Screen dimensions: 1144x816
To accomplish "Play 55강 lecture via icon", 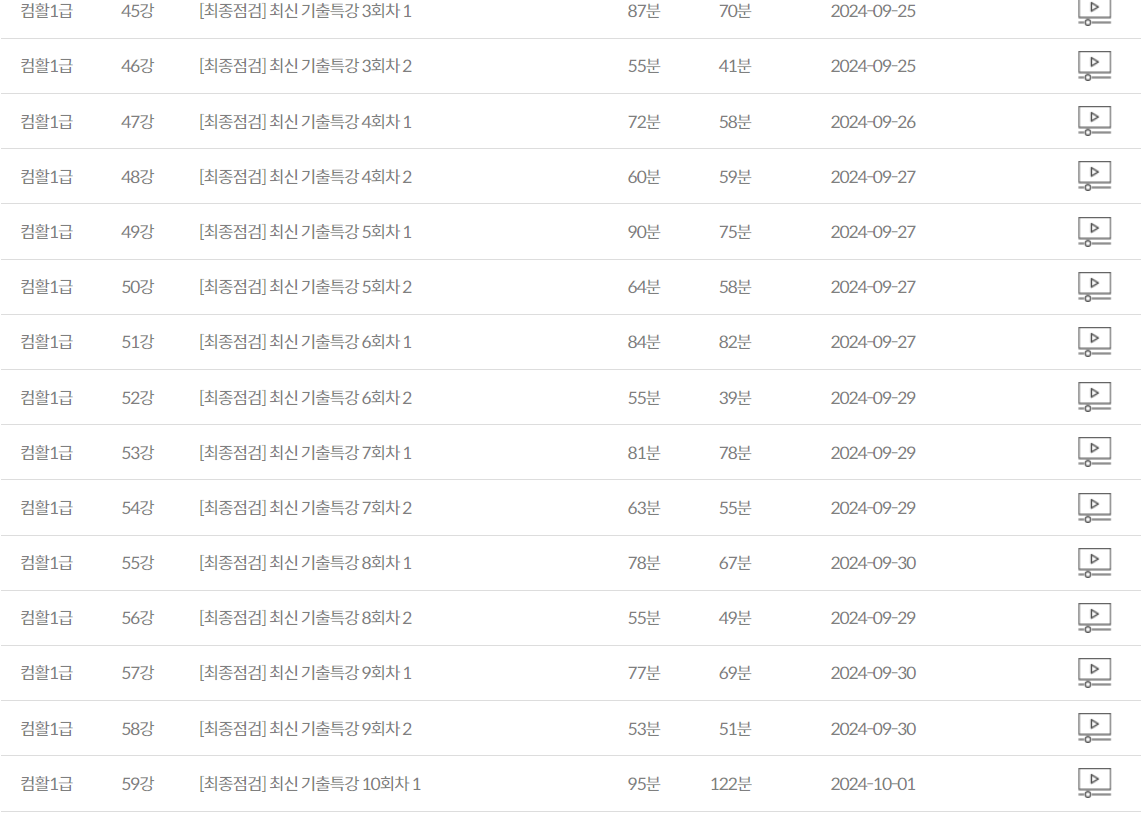I will tap(1094, 563).
